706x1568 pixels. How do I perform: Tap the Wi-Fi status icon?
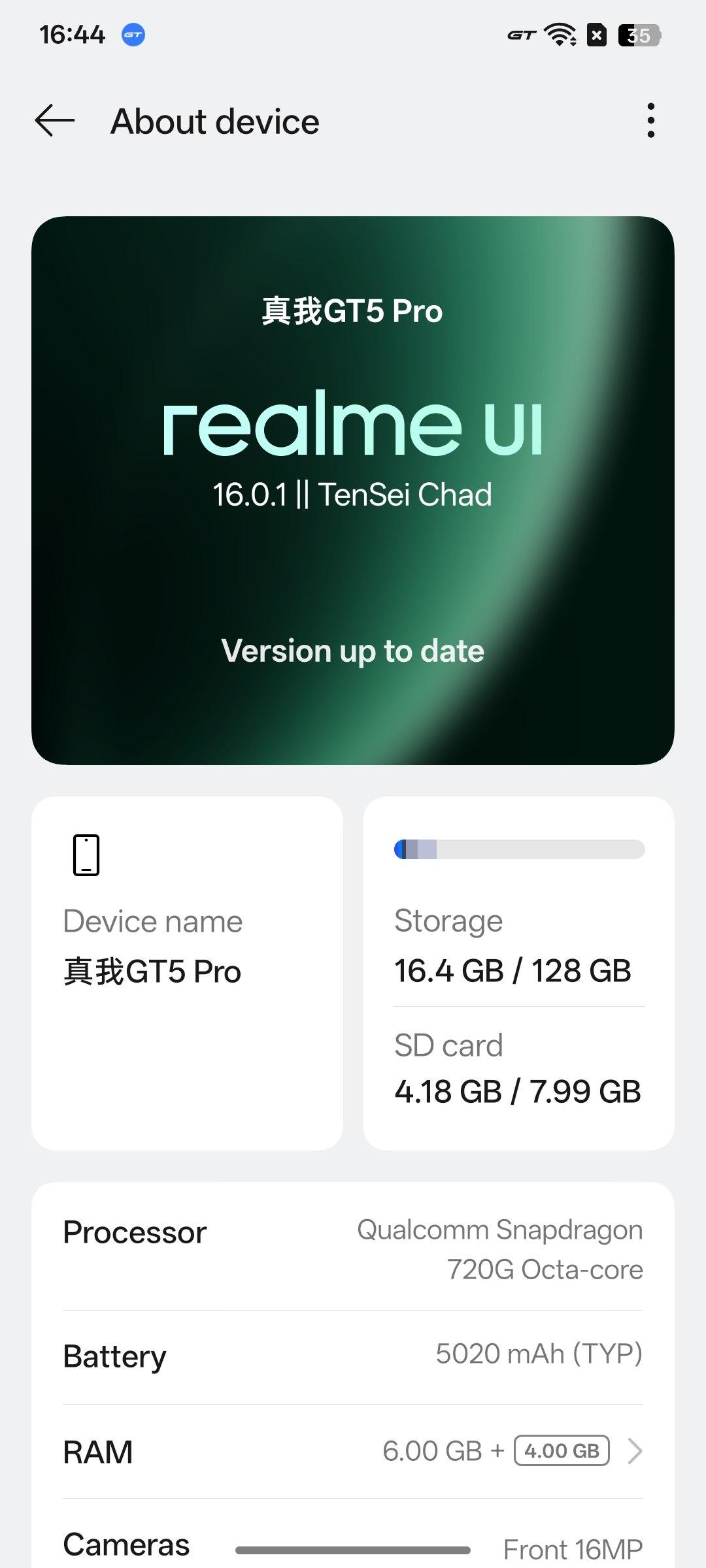pyautogui.click(x=562, y=35)
